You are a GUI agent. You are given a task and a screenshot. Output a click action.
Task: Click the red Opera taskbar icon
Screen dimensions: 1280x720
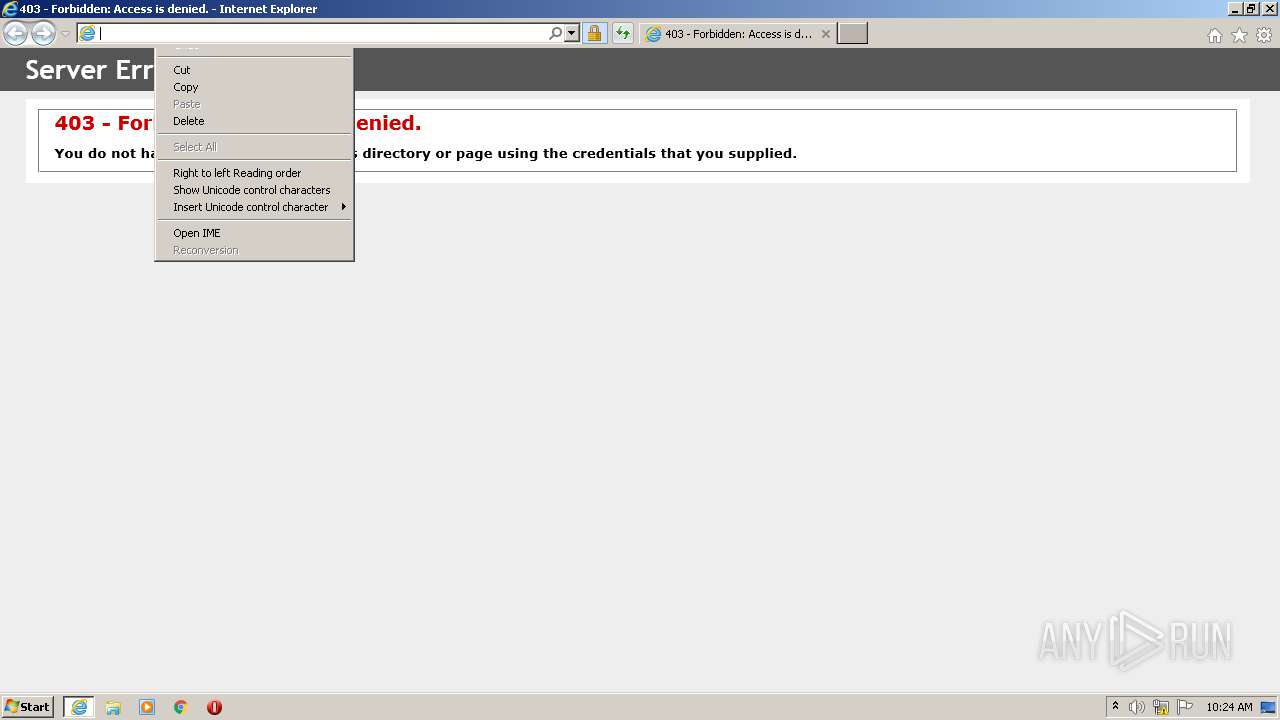pos(214,707)
